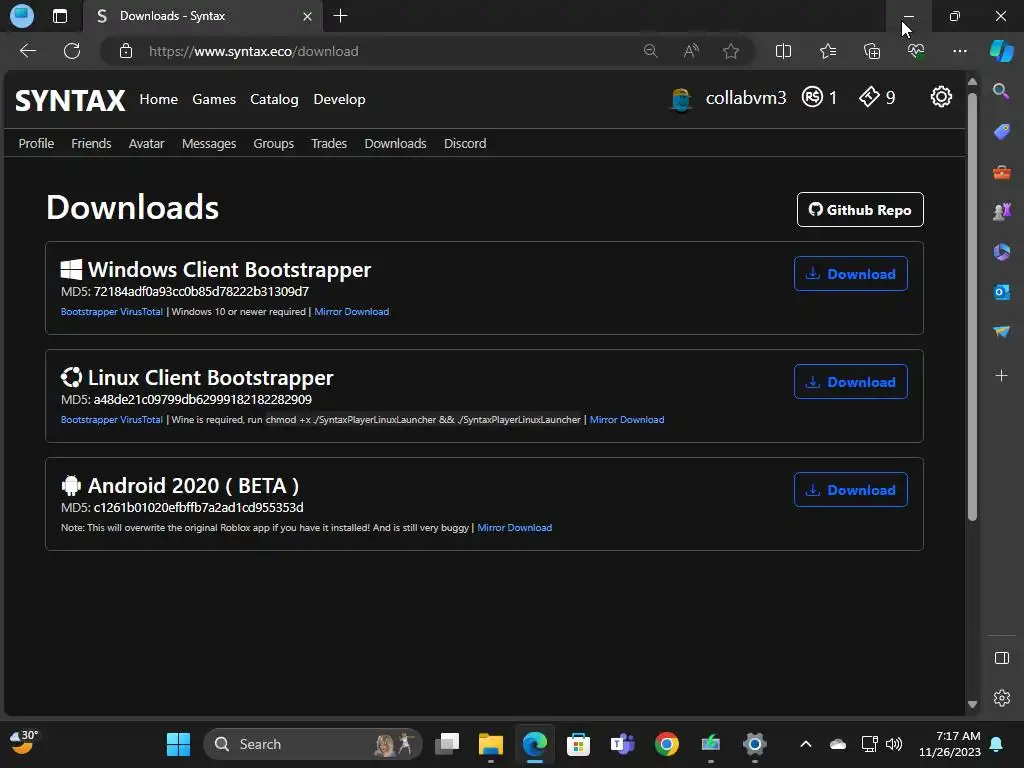Download Android 2020 BETA

click(x=850, y=489)
